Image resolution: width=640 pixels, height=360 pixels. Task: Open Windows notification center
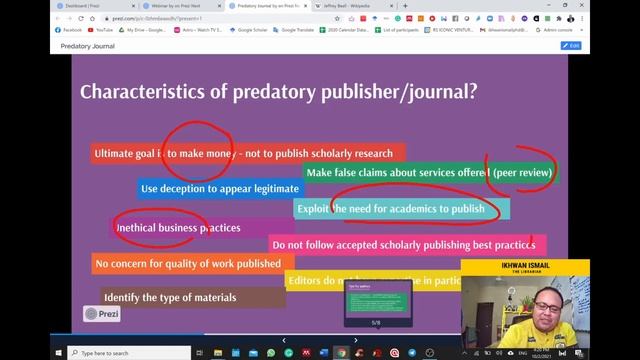click(x=579, y=353)
